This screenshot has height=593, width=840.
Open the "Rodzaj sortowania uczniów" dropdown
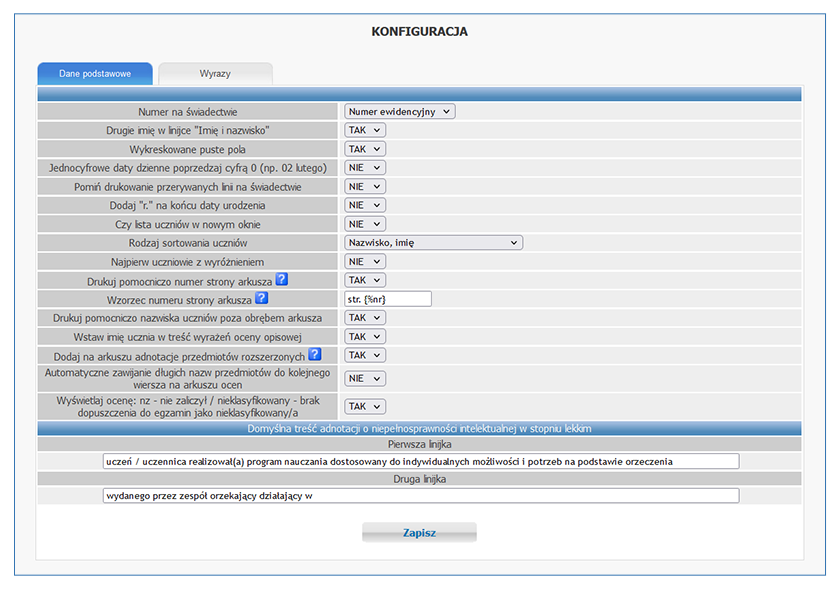[433, 242]
